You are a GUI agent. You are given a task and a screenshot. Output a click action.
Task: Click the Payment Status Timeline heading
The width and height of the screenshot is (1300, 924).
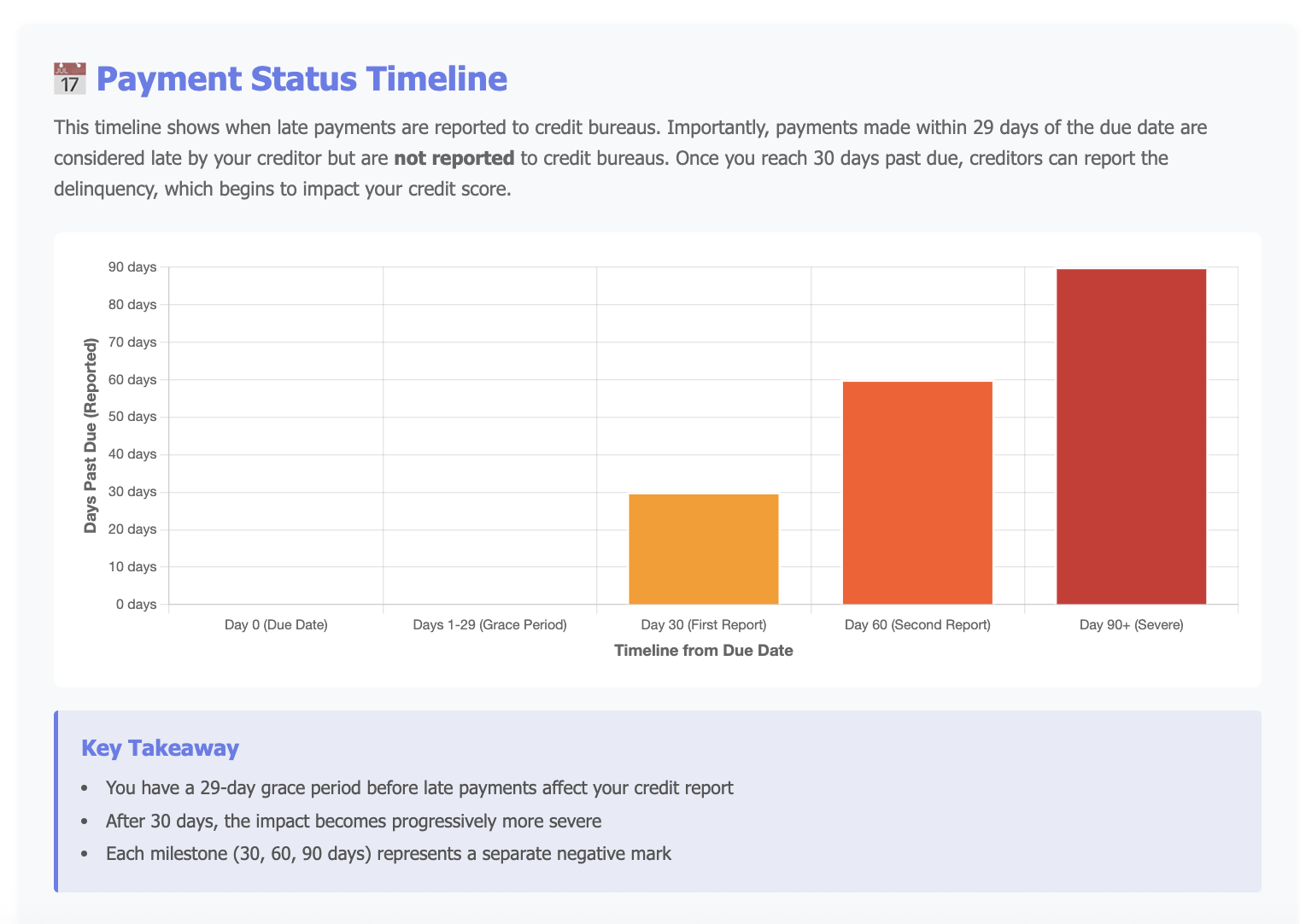point(302,79)
